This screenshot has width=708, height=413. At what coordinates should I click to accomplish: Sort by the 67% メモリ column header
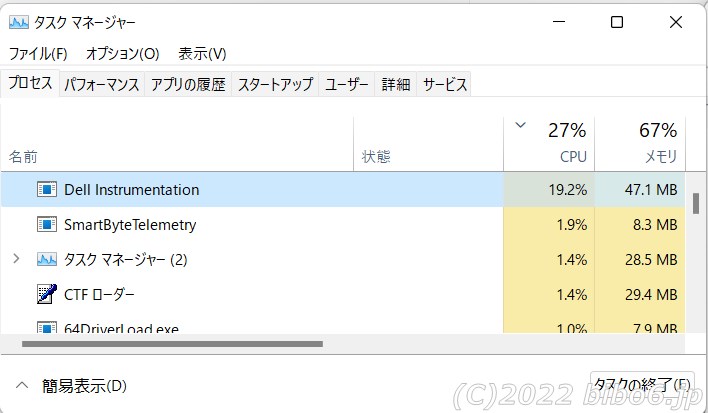click(640, 144)
